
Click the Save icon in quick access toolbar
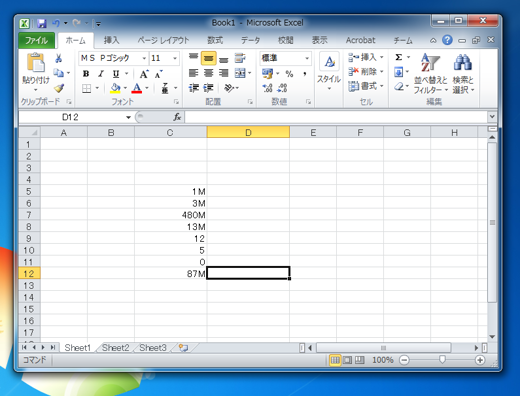(41, 23)
